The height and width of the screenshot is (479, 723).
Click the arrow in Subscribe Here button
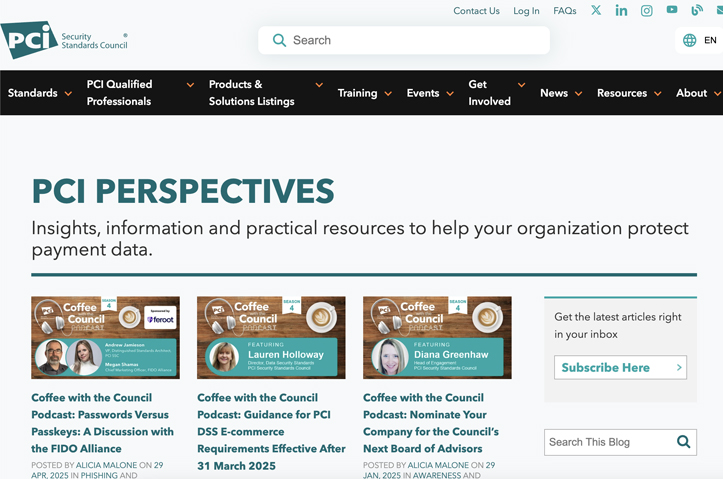679,367
